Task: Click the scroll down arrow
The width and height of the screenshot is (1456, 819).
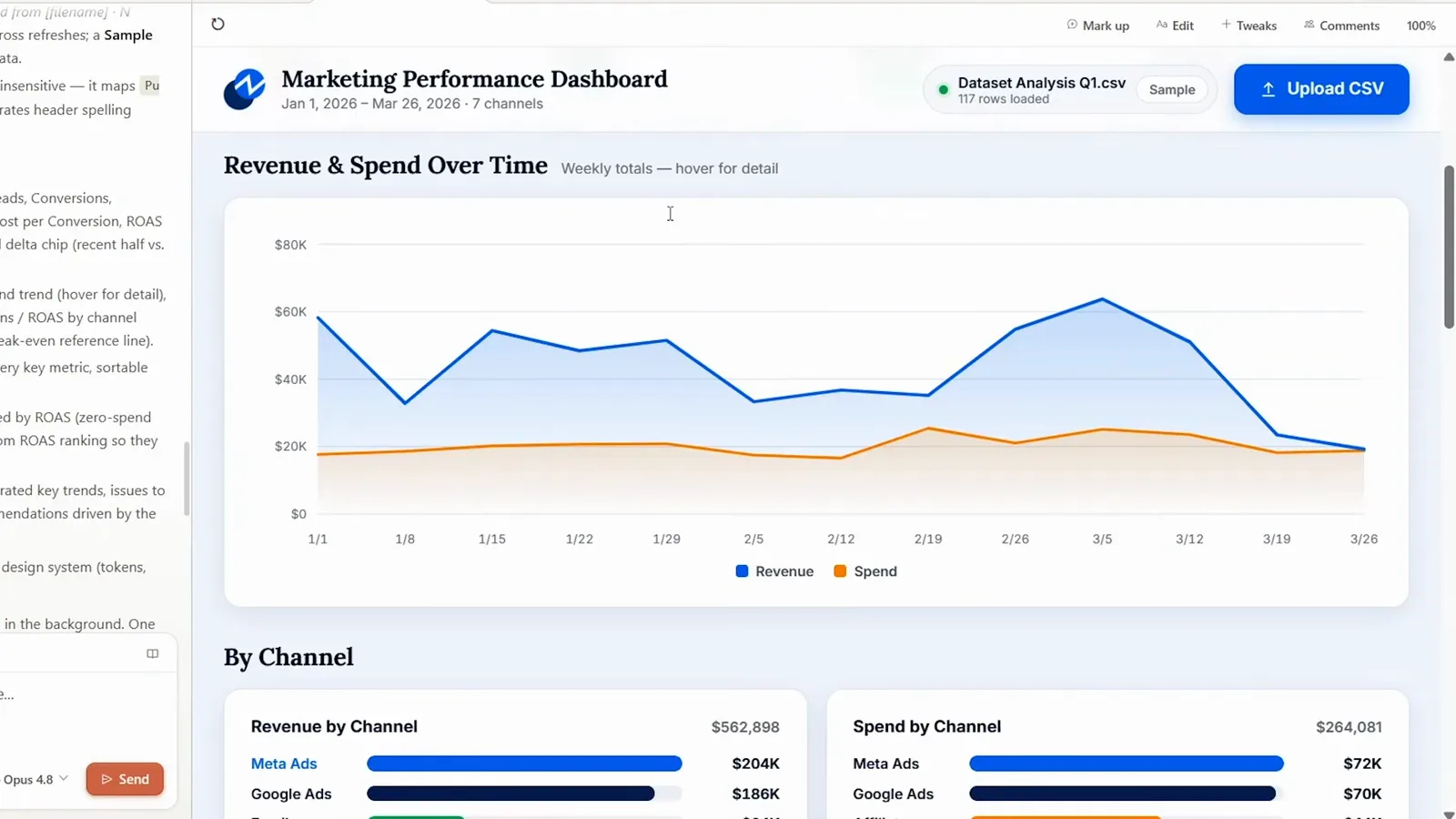Action: pyautogui.click(x=1449, y=814)
